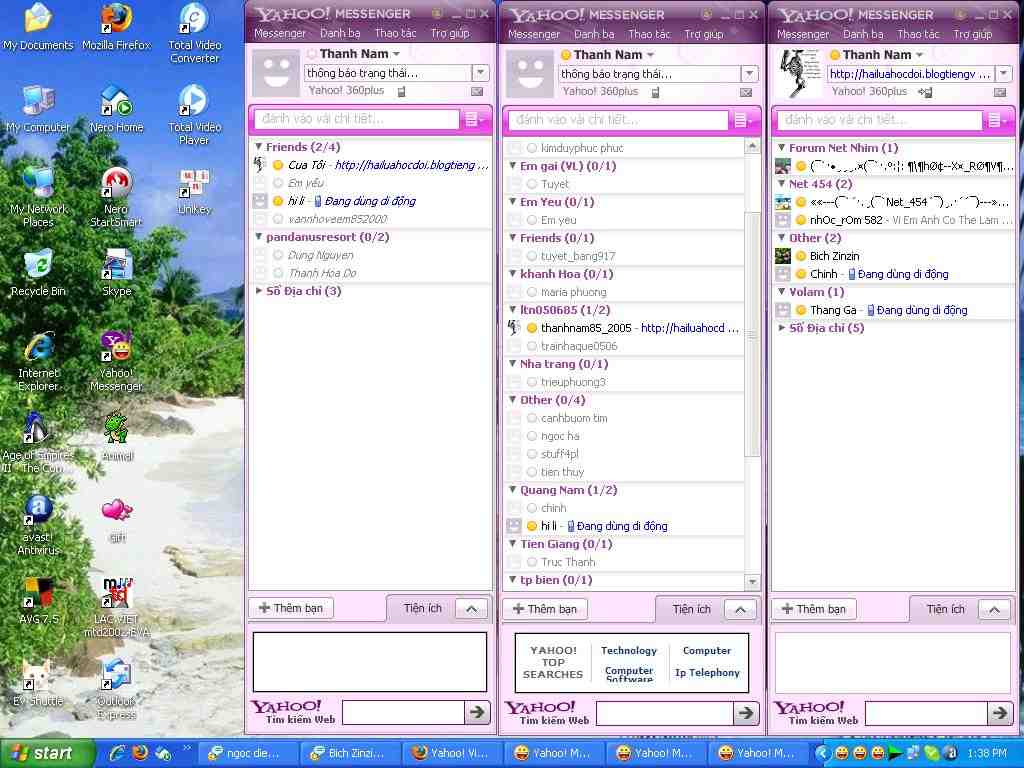1024x768 pixels.
Task: Collapse Tiện ích panel arrow in second window
Action: point(740,609)
